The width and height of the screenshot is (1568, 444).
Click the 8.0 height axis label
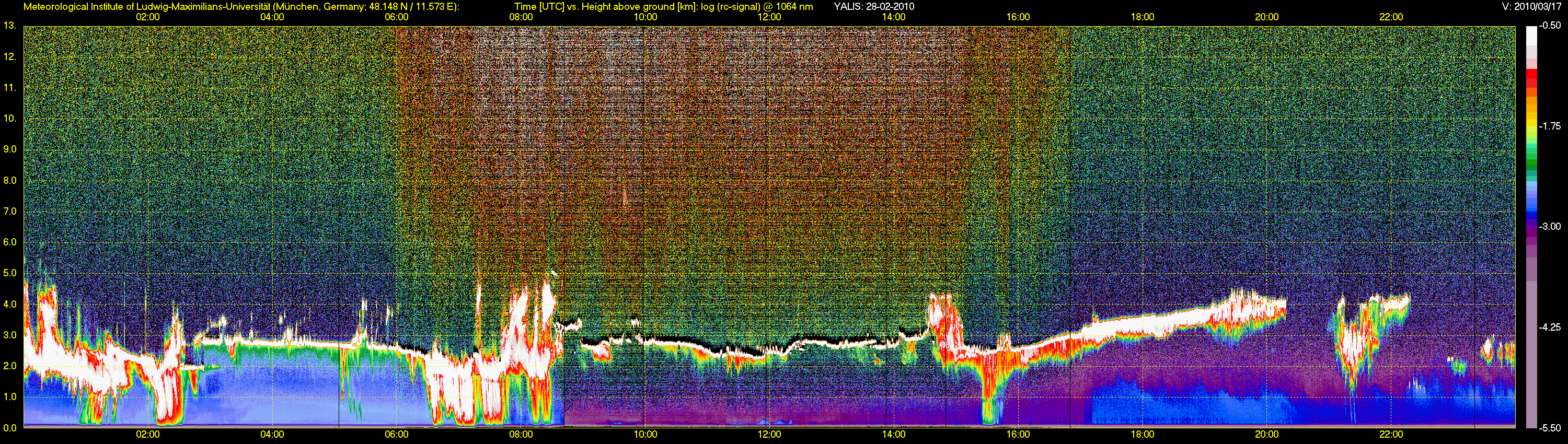point(10,181)
